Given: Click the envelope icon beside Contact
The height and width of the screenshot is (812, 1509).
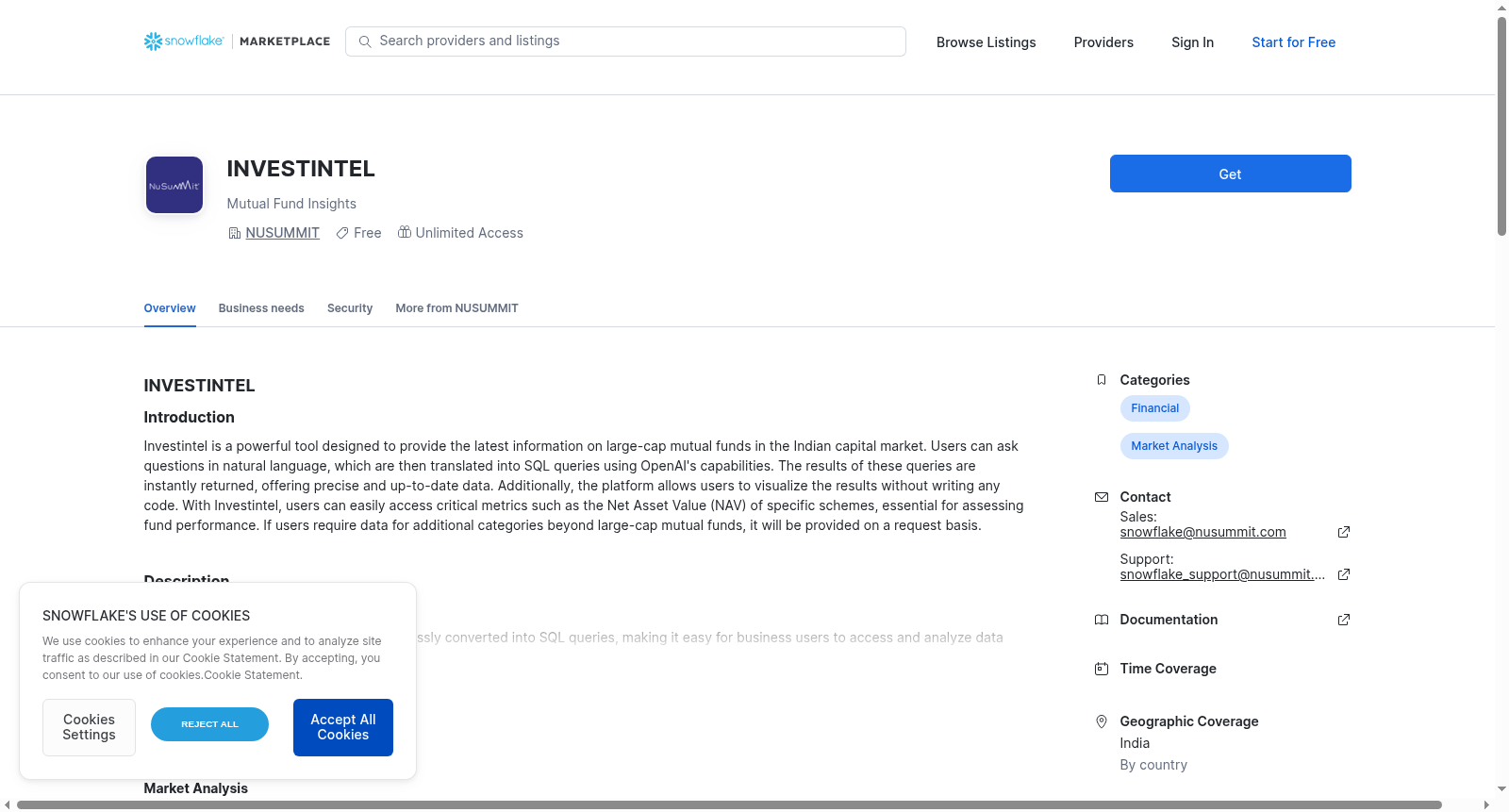Looking at the screenshot, I should [1101, 497].
